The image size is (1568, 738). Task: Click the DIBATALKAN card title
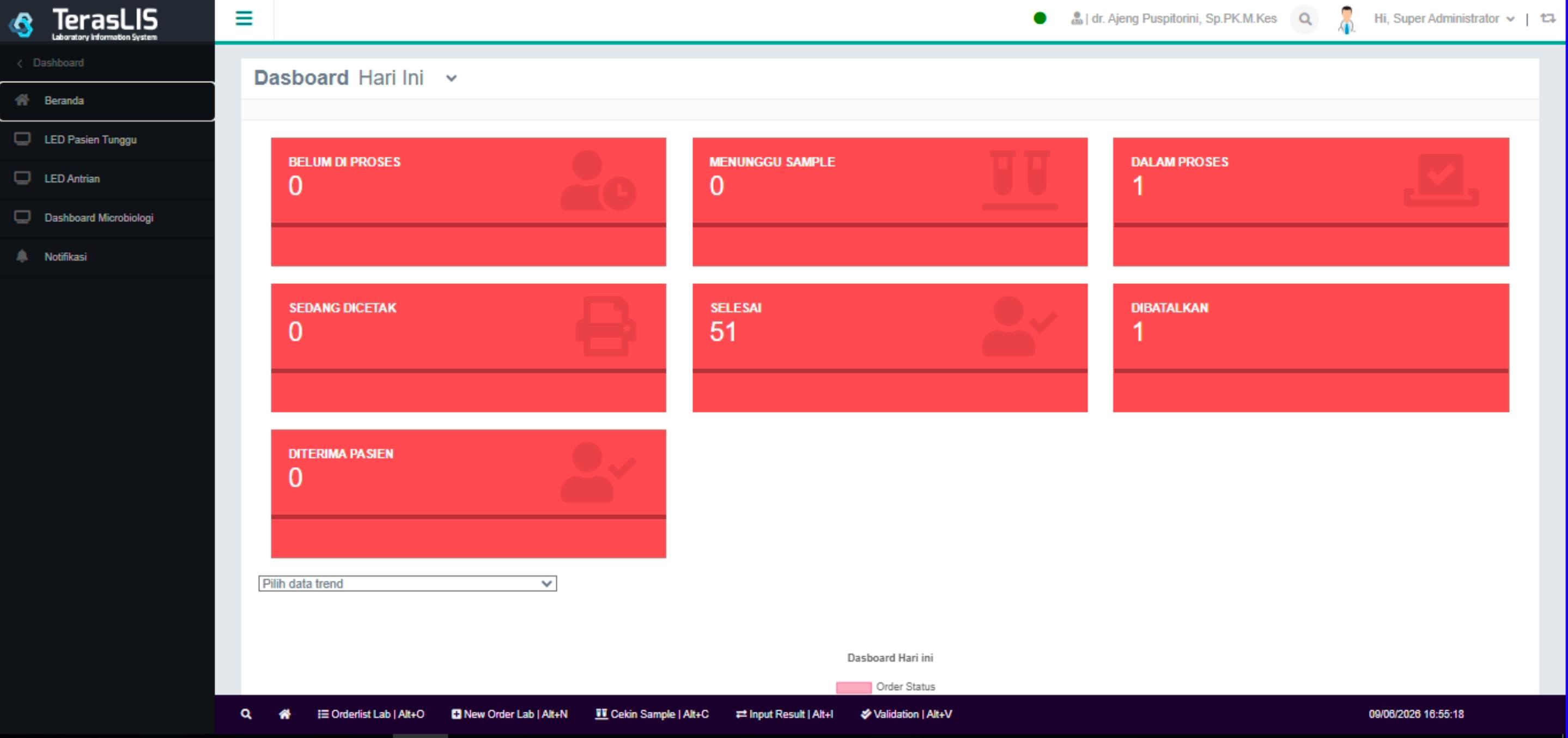(1169, 307)
